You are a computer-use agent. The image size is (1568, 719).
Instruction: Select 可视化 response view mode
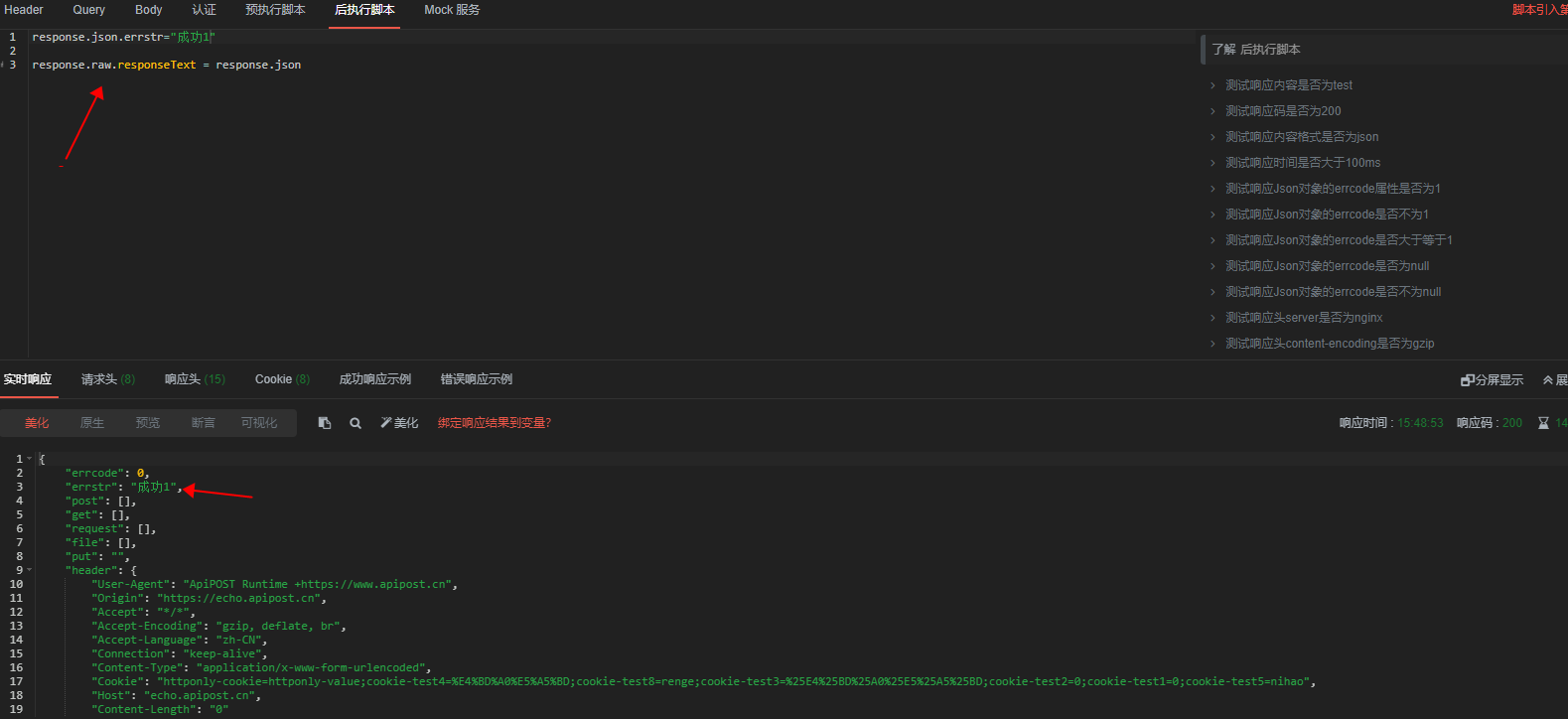tap(259, 423)
